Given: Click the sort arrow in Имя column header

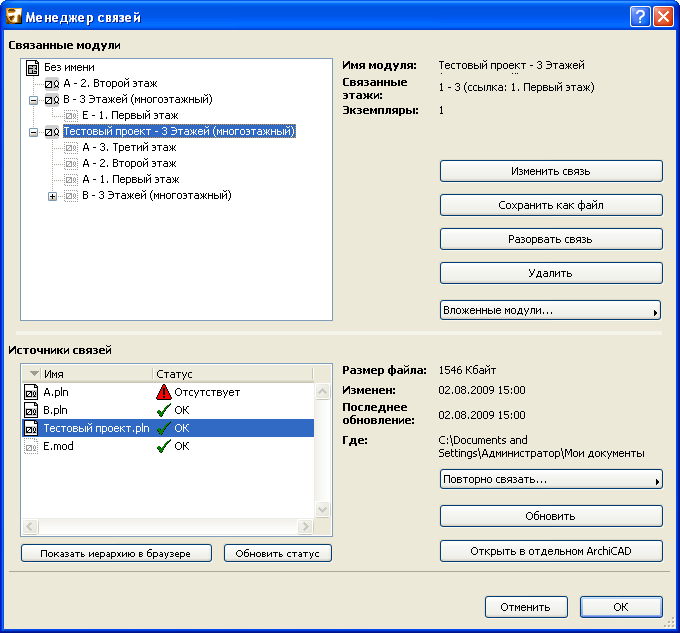Looking at the screenshot, I should pos(34,373).
